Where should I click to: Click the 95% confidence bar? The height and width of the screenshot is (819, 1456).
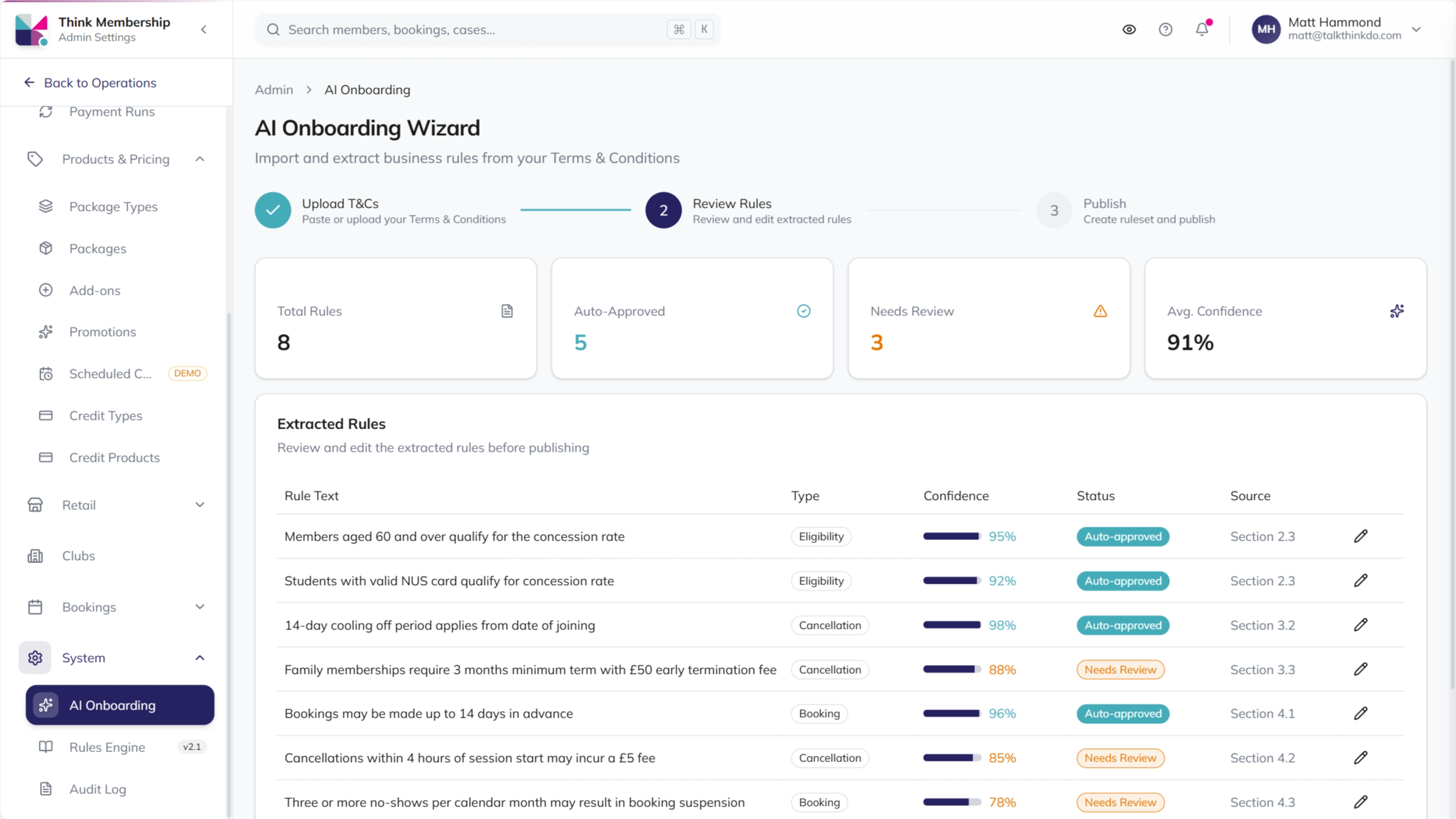click(952, 536)
